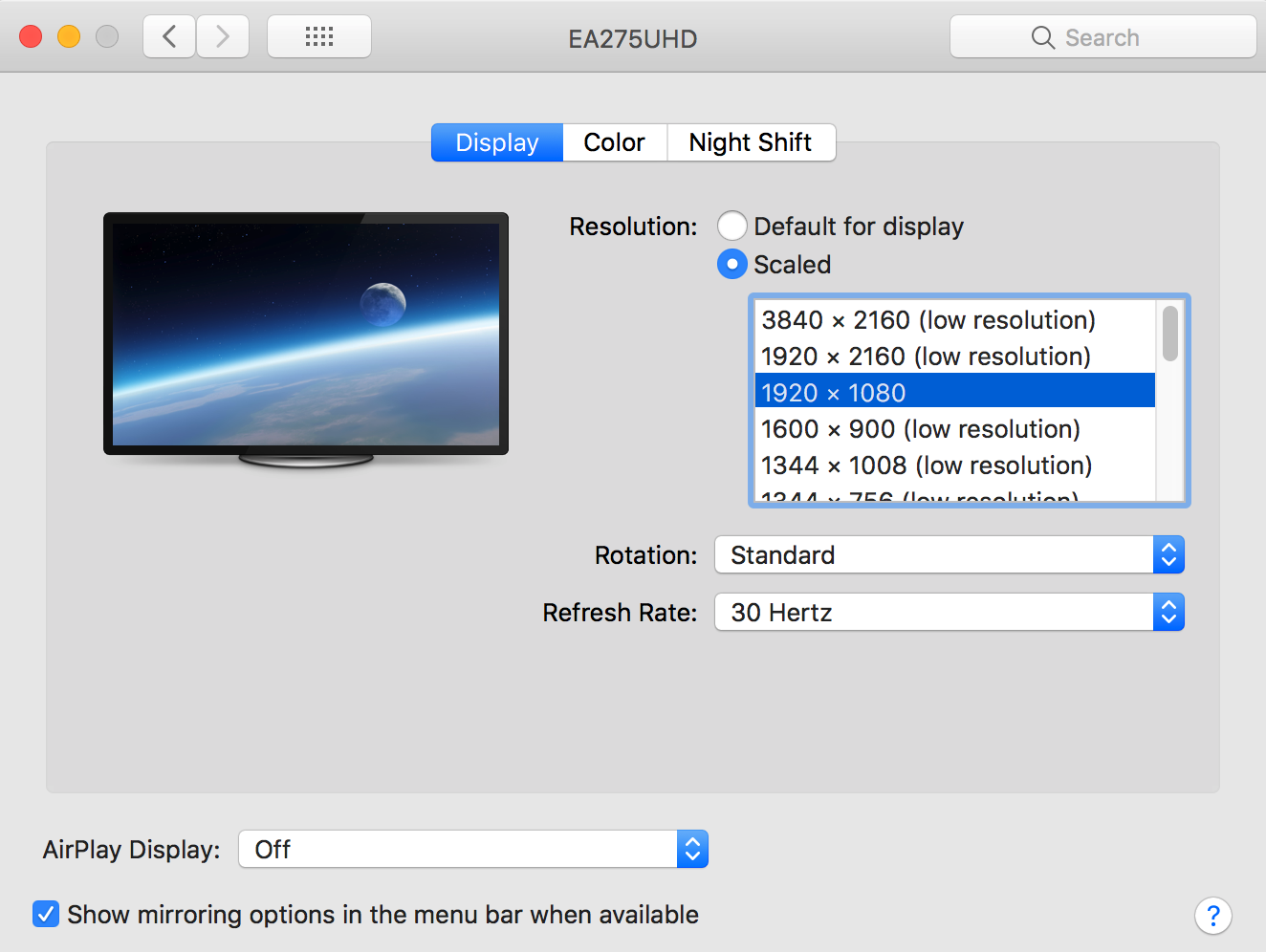
Task: Select the Scaled radio button
Action: coord(732,264)
